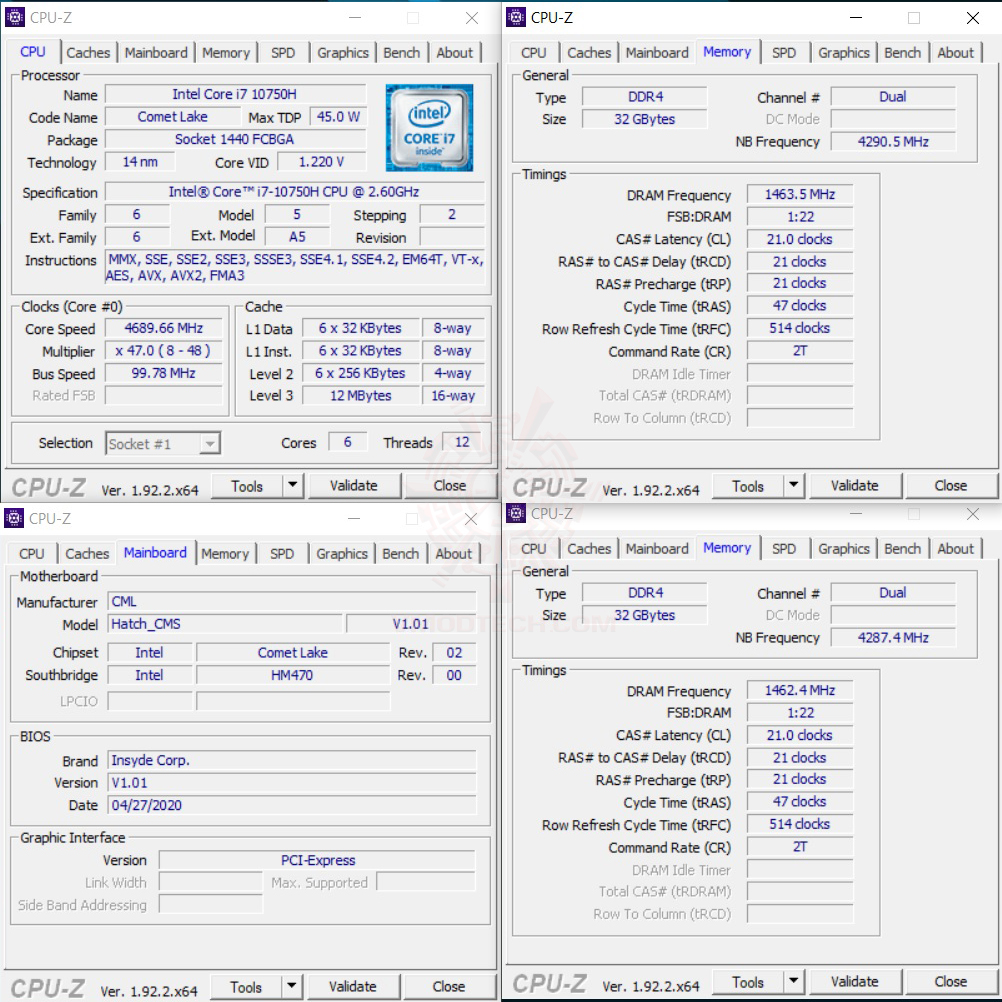Image resolution: width=1002 pixels, height=1002 pixels.
Task: Click Tools button in bottom-right Memory window
Action: point(748,982)
